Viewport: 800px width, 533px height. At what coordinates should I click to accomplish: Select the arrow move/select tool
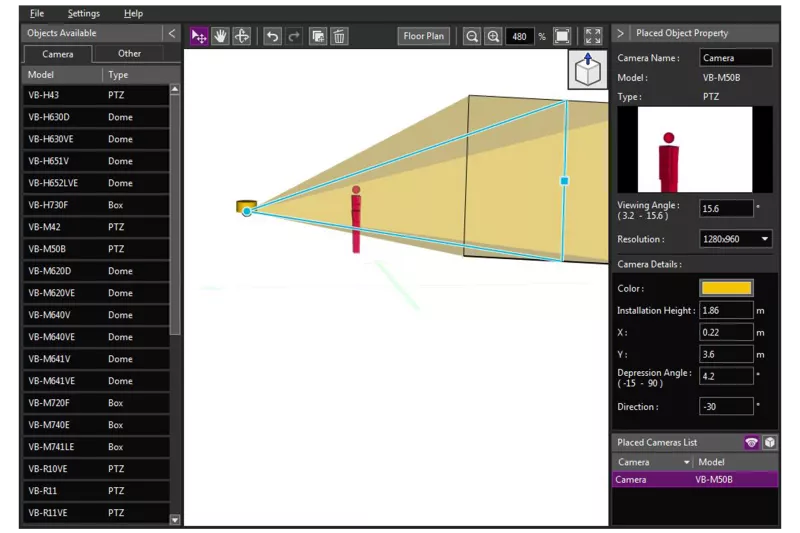tap(199, 36)
